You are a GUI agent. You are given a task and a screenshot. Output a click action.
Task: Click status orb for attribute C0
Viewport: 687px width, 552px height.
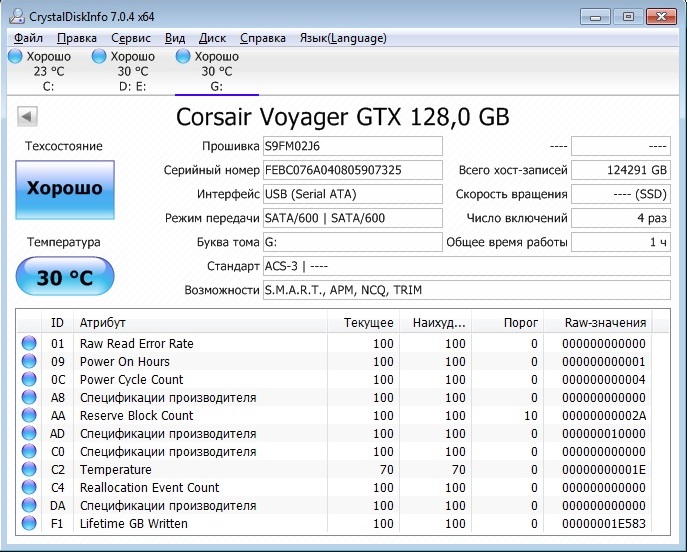(x=29, y=451)
